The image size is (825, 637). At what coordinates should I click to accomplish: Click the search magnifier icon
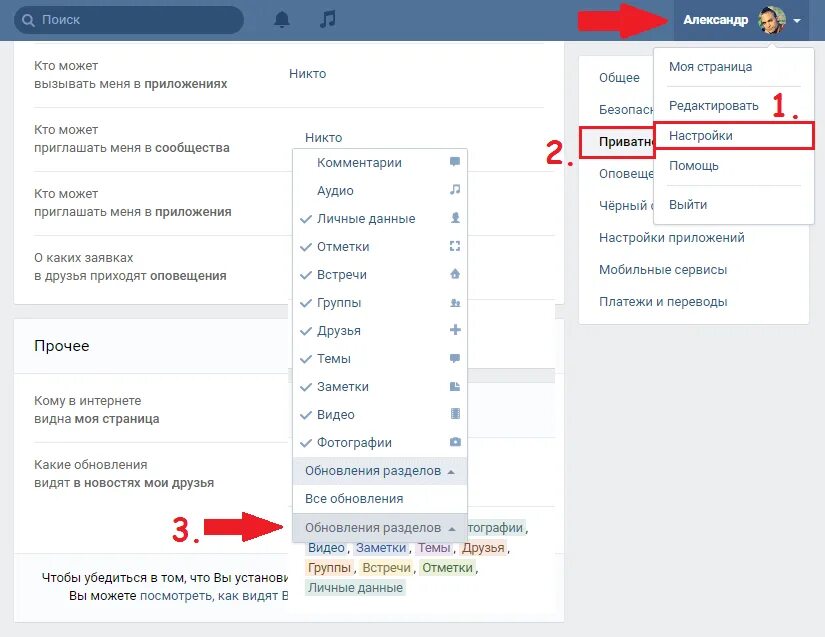(28, 21)
